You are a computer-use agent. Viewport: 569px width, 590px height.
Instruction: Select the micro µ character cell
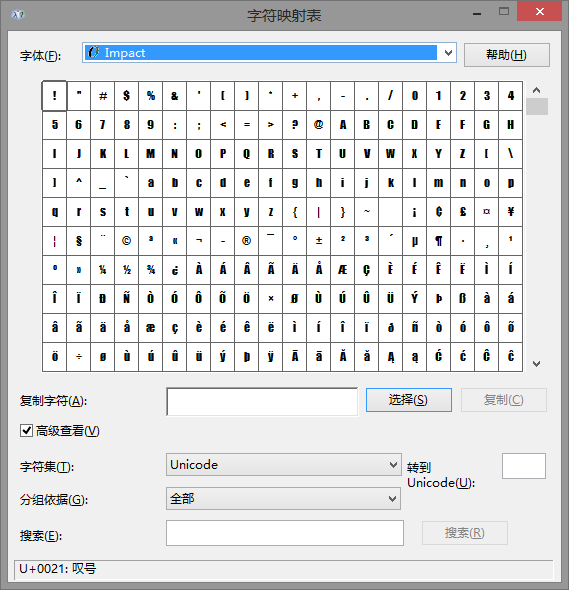(415, 240)
